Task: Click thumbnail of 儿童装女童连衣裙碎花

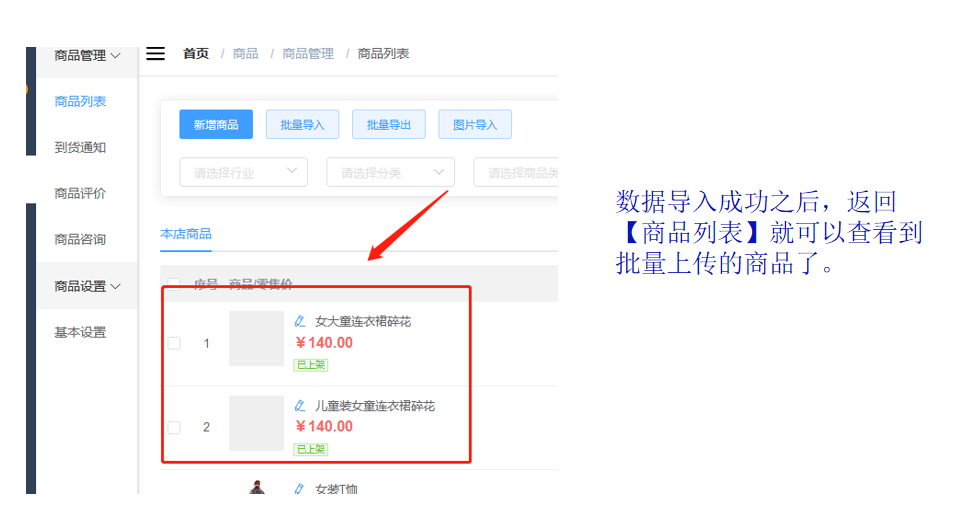Action: [256, 423]
